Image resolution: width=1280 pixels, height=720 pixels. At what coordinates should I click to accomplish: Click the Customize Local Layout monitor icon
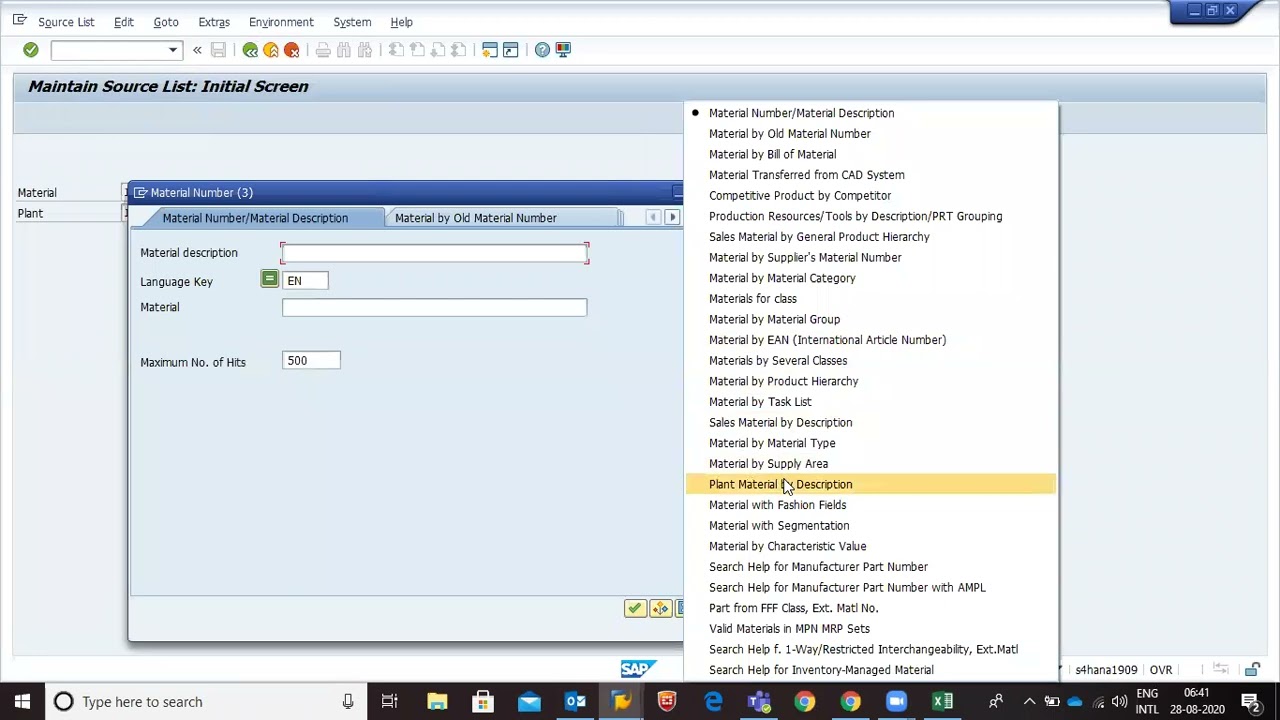click(x=563, y=50)
